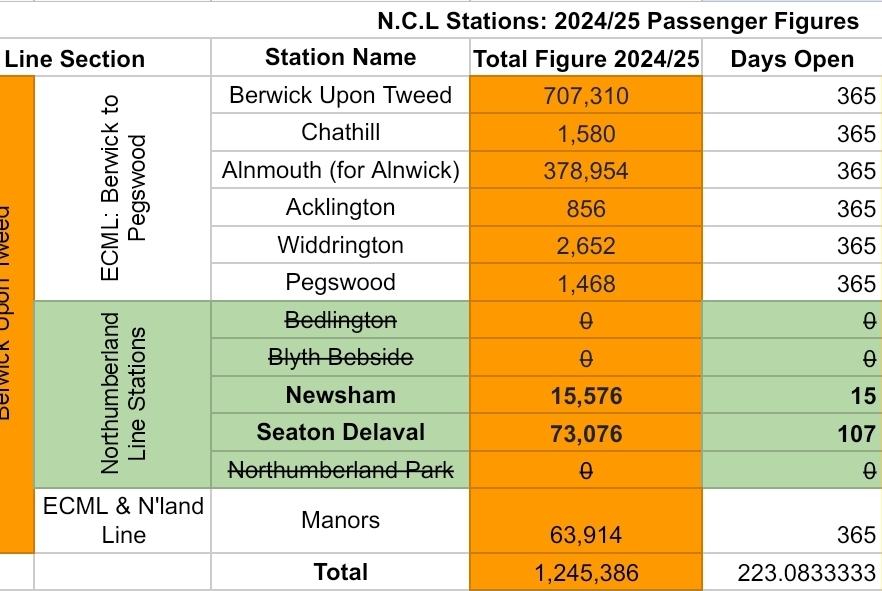Select the Pegswood station name cell
Viewport: 882px width, 591px height.
(340, 283)
